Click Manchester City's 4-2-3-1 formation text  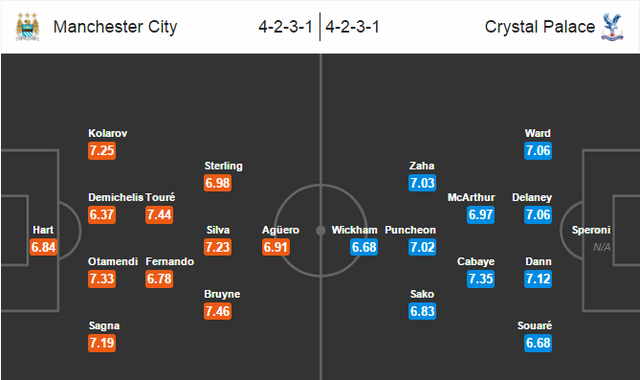[x=285, y=27]
